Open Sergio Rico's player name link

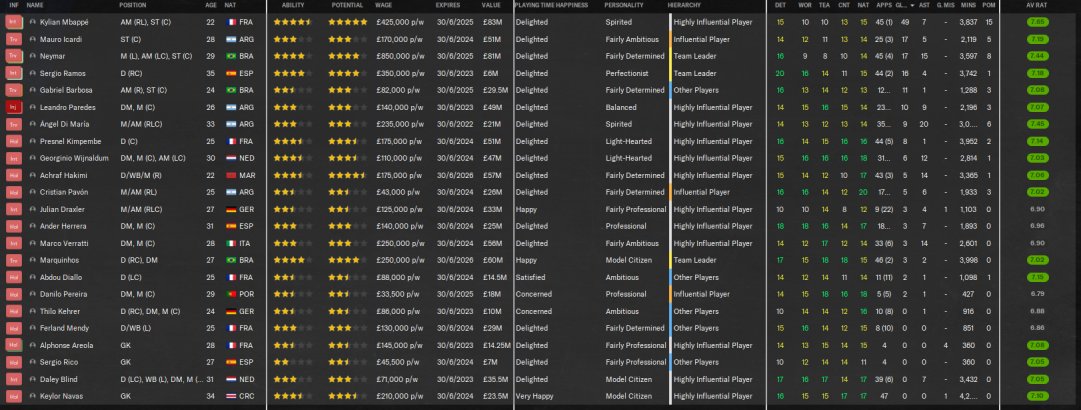click(x=58, y=362)
